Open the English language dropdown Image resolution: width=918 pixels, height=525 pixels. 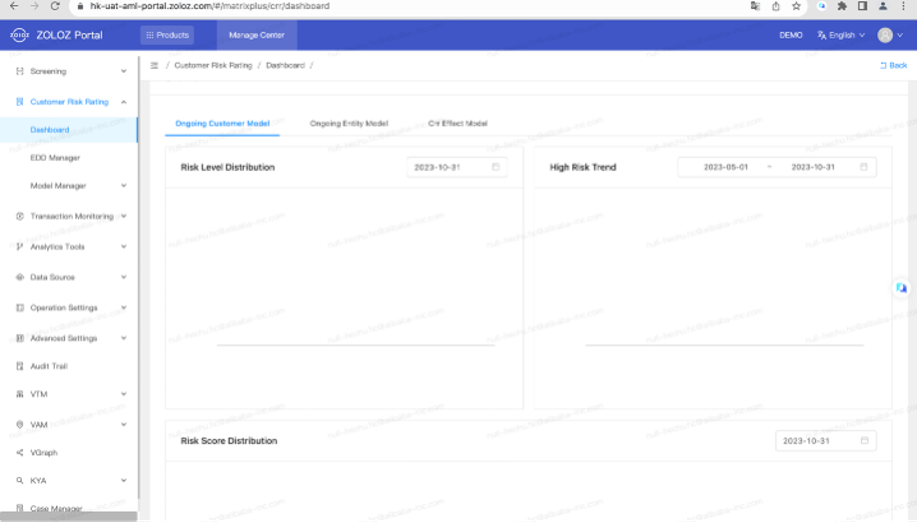(x=841, y=35)
